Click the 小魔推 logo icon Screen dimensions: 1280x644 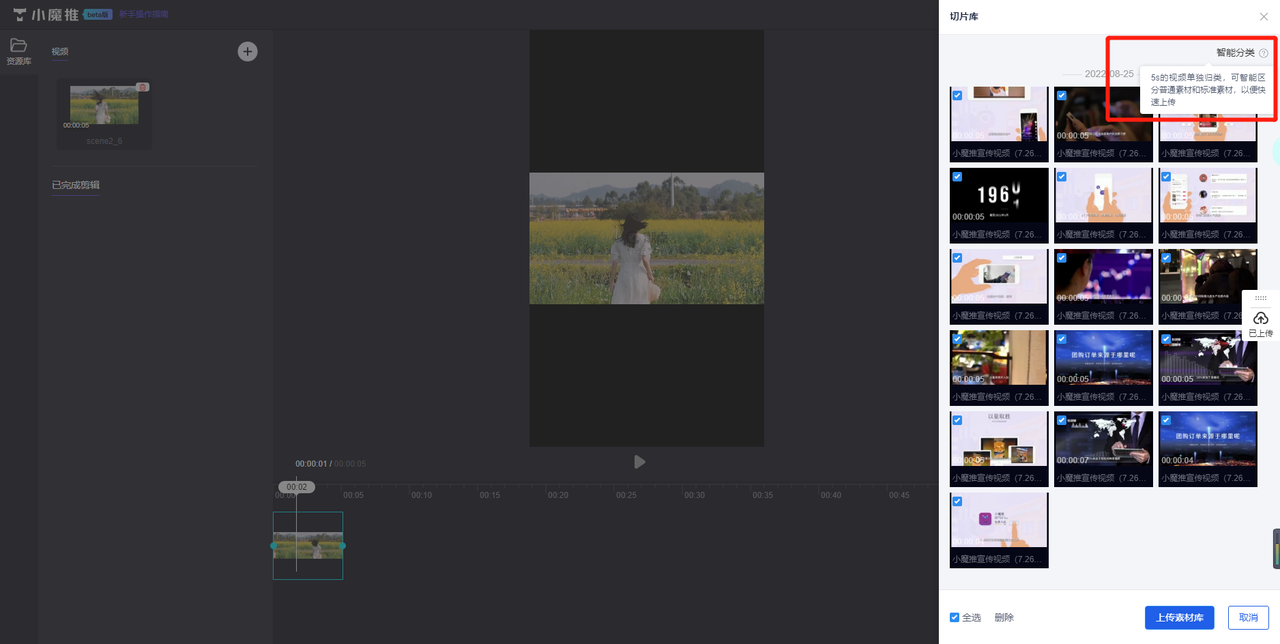(x=19, y=15)
